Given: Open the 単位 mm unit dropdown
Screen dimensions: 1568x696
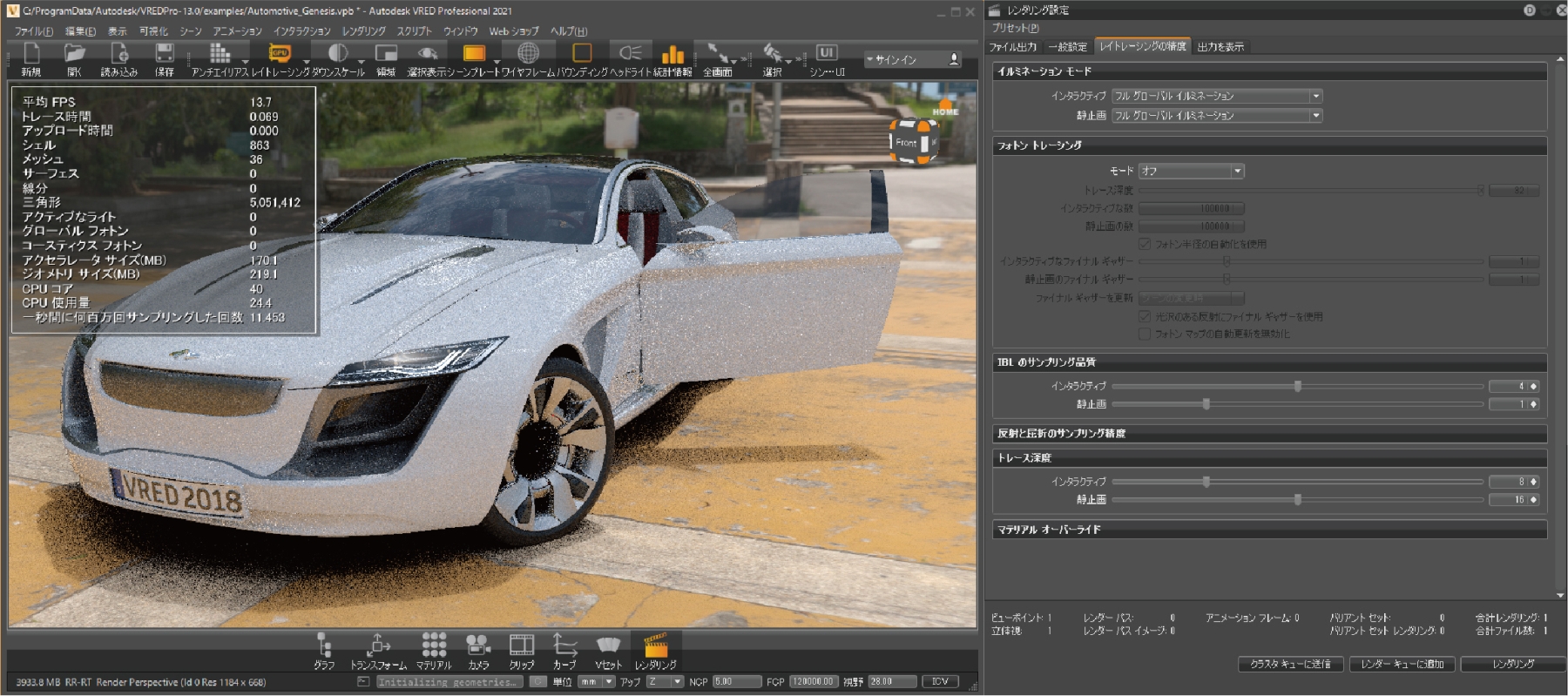Looking at the screenshot, I should 597,682.
